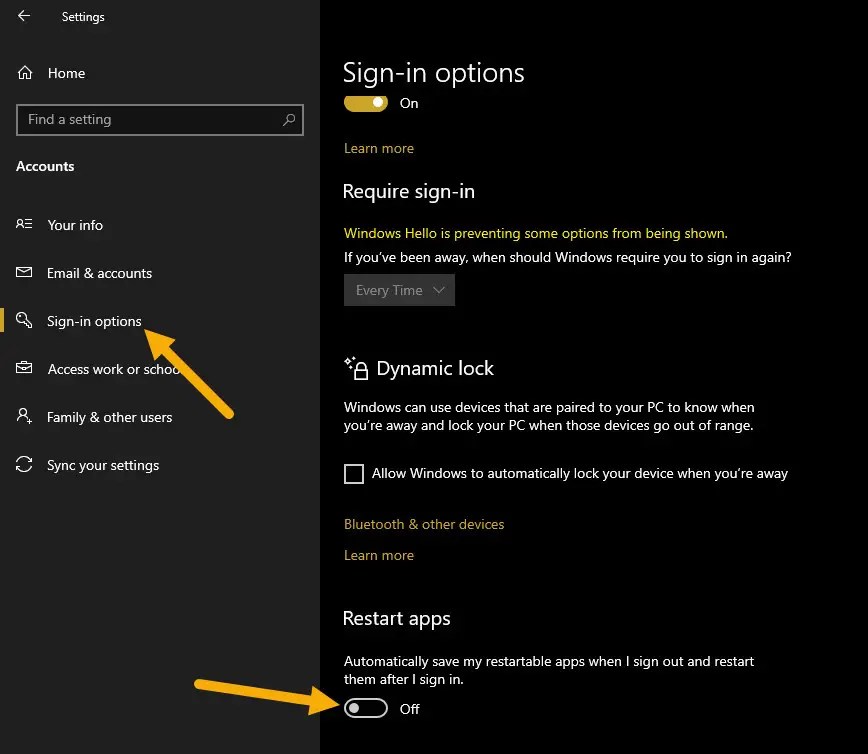
Task: Click the "If you've been away" question text
Action: click(x=567, y=257)
